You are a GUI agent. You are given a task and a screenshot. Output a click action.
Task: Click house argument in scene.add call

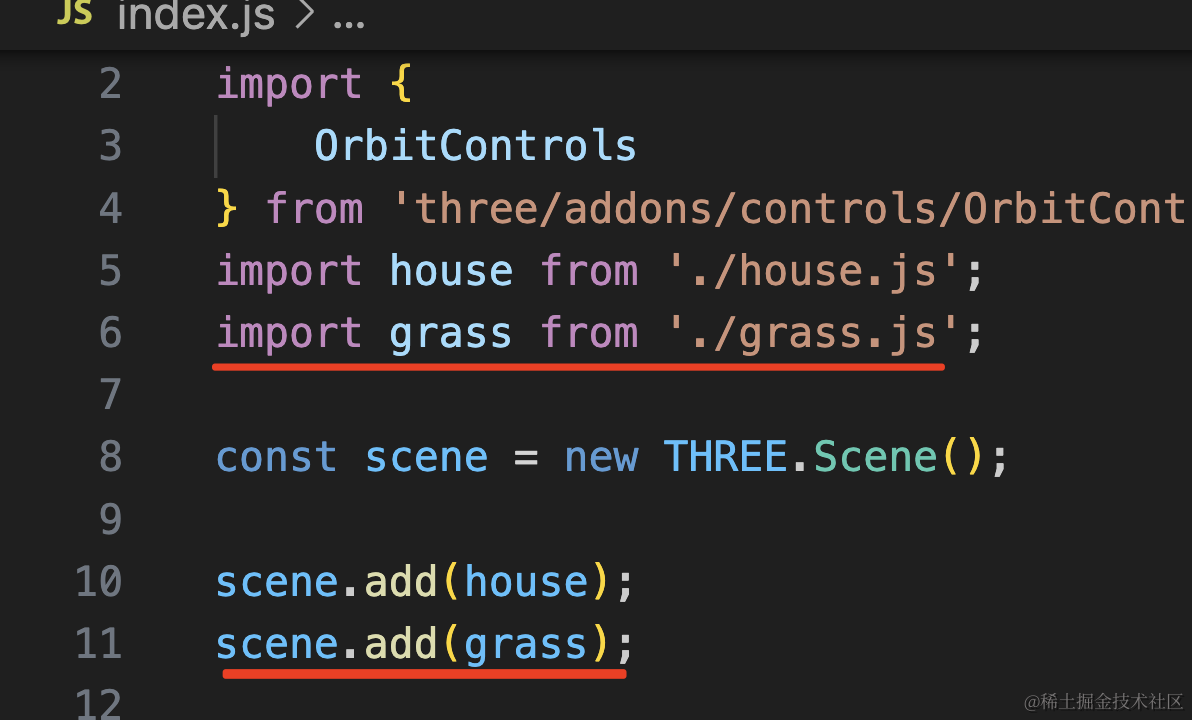(526, 582)
